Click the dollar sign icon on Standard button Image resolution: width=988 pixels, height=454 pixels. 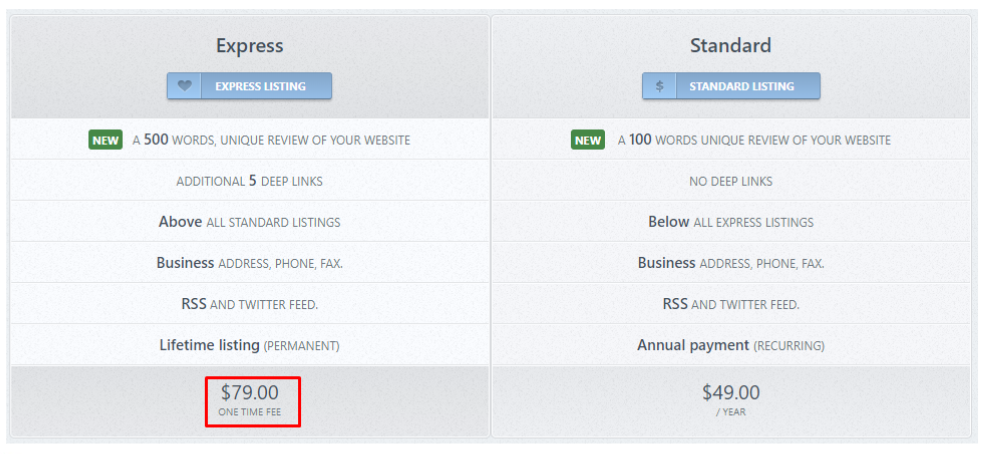659,86
